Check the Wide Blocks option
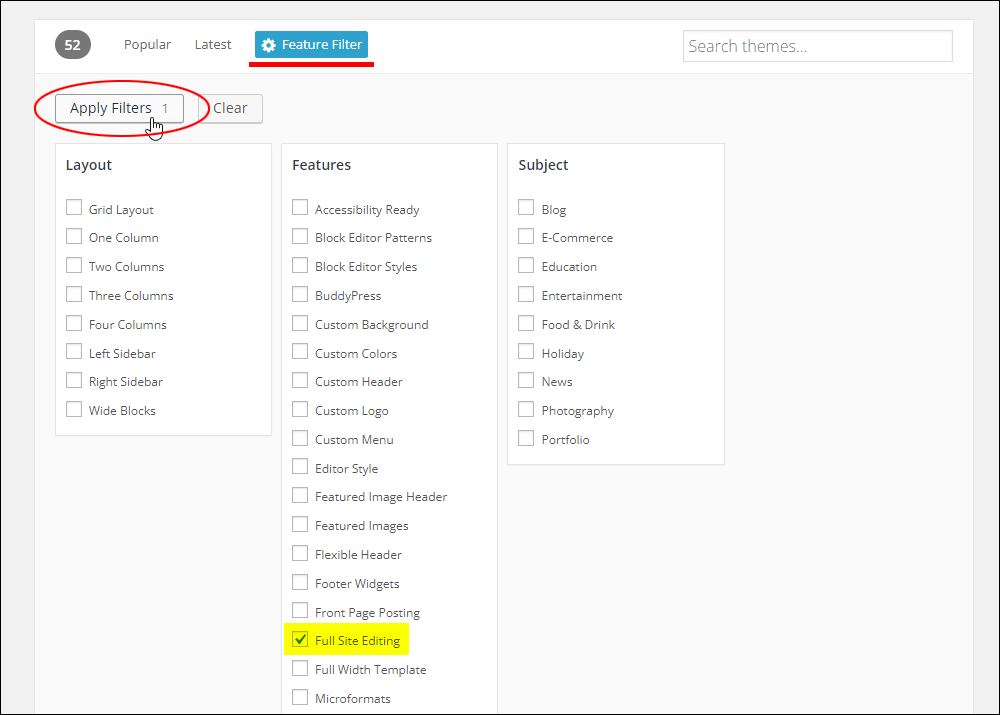The width and height of the screenshot is (1000, 715). tap(74, 409)
